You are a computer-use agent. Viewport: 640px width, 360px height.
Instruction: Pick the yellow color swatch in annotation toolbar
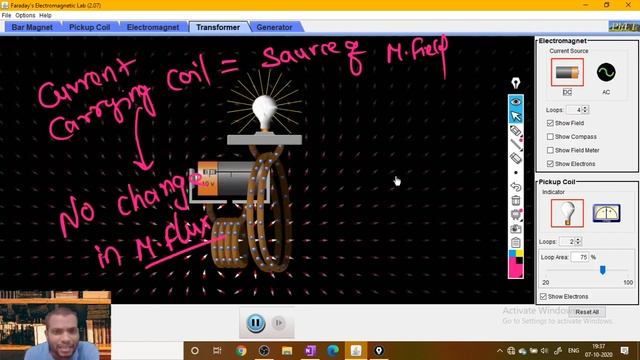[520, 253]
